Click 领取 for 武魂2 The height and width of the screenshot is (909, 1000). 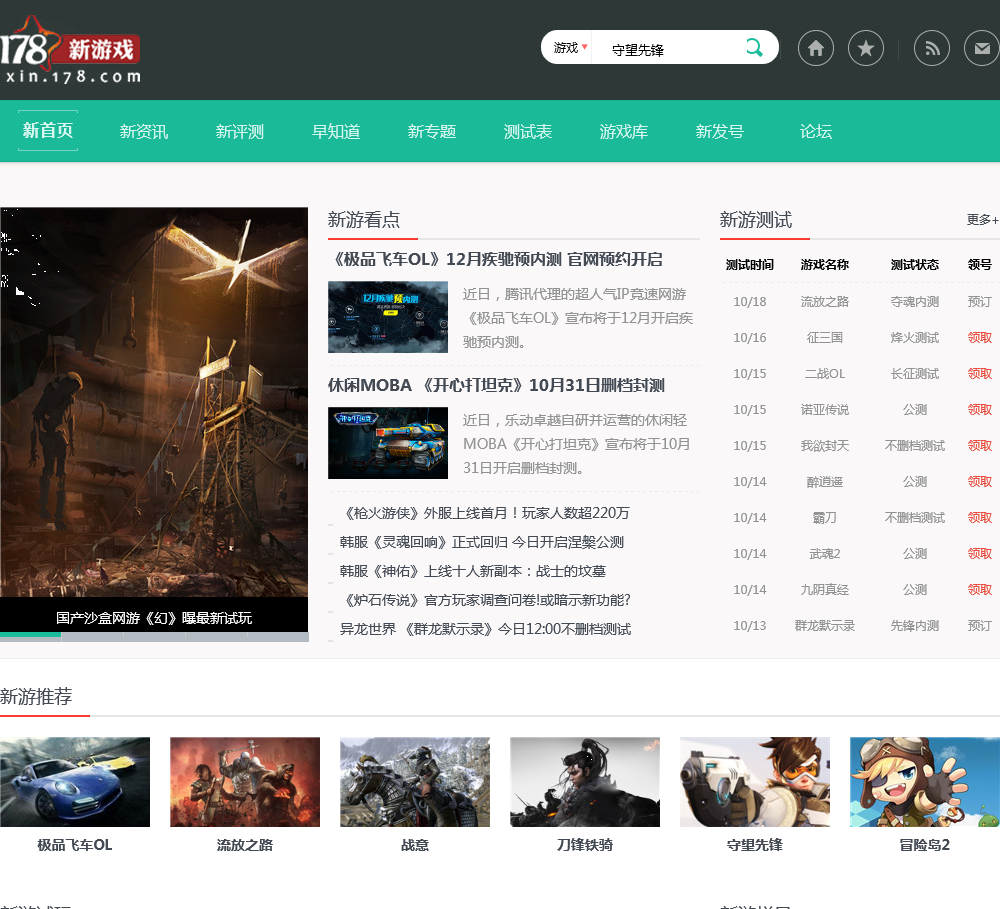point(980,554)
